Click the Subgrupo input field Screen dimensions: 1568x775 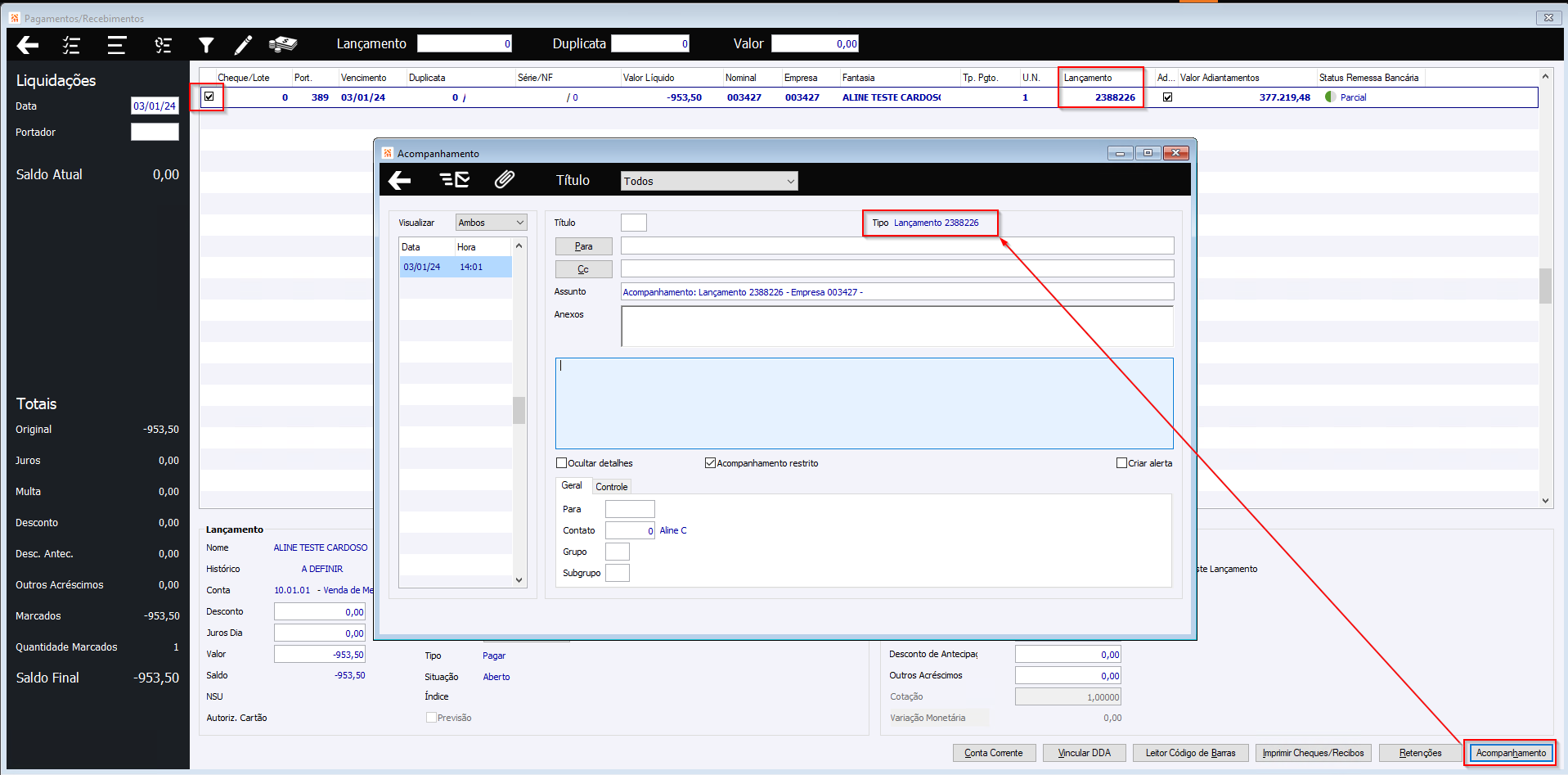click(618, 573)
